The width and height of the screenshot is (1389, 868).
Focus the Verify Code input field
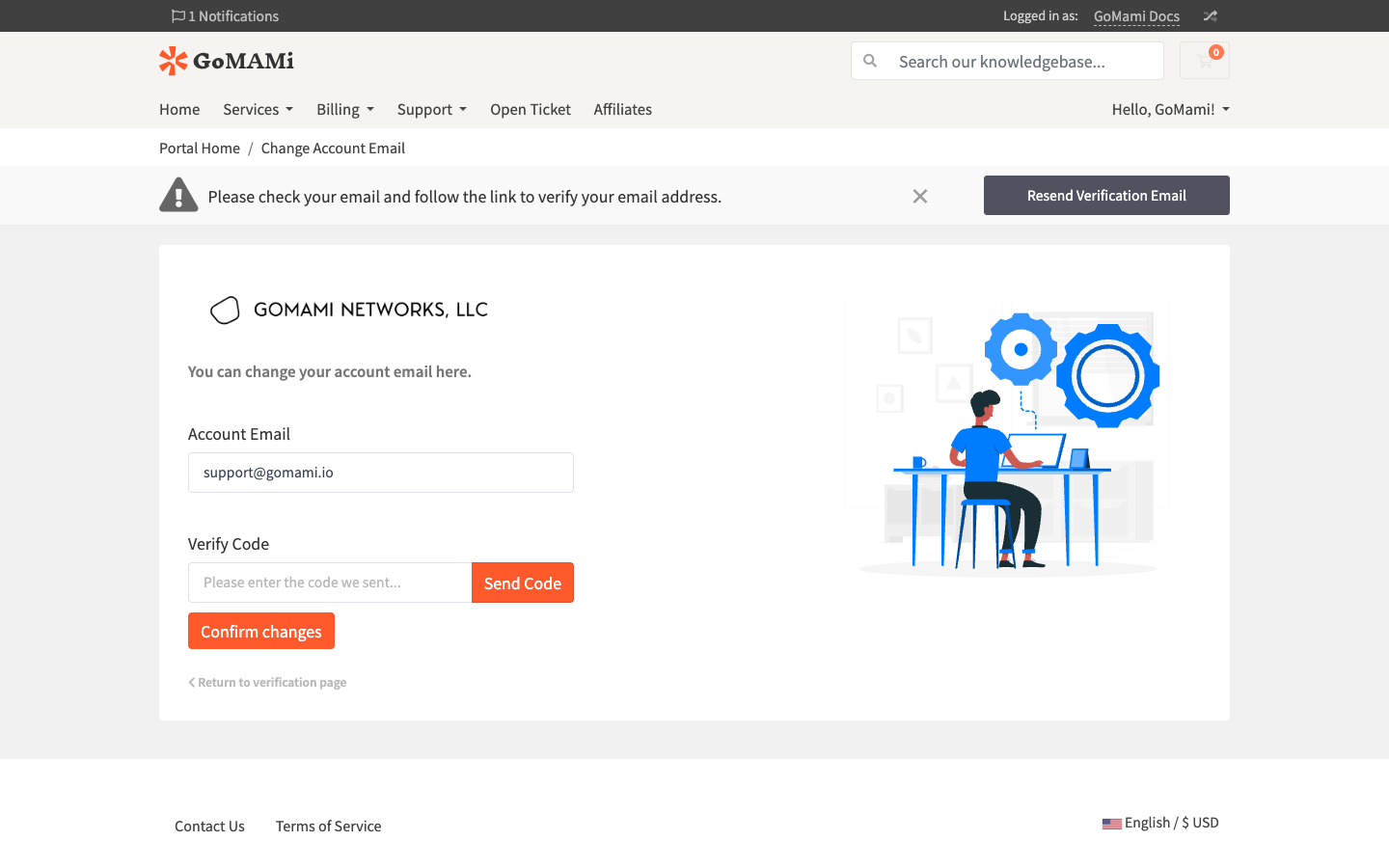(330, 583)
